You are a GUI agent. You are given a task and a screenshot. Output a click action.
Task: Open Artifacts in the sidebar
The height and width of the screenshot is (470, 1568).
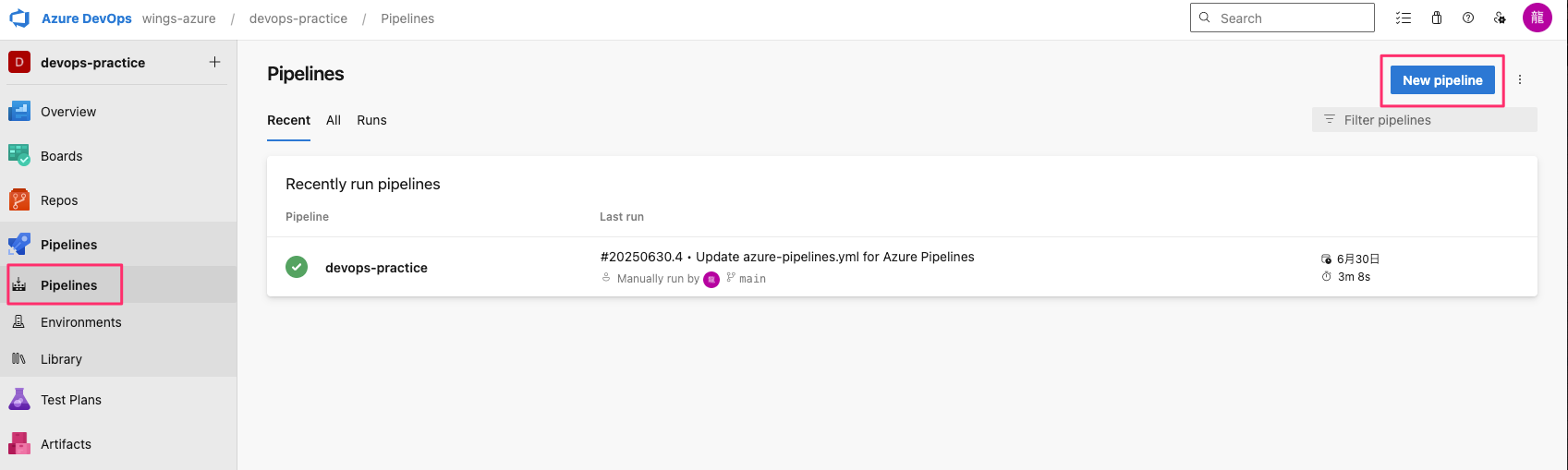pyautogui.click(x=66, y=444)
